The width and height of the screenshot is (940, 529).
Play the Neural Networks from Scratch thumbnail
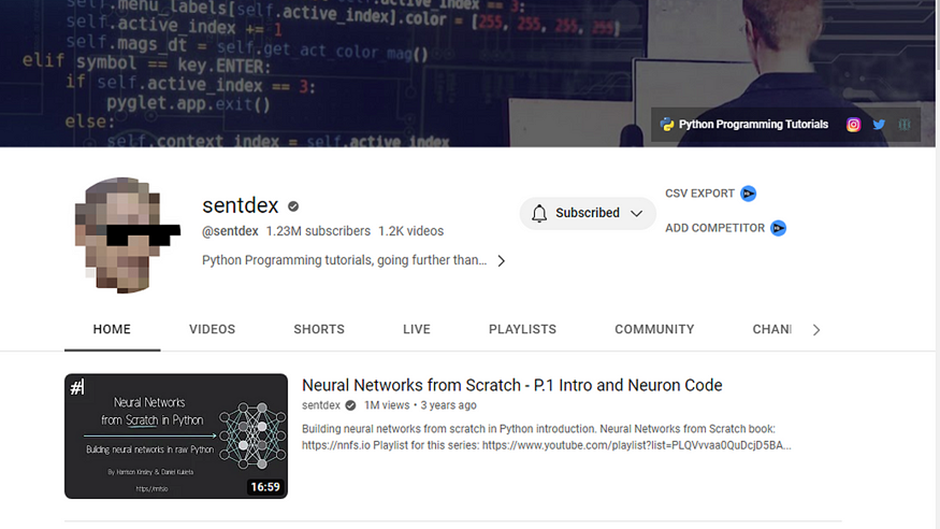click(x=176, y=436)
